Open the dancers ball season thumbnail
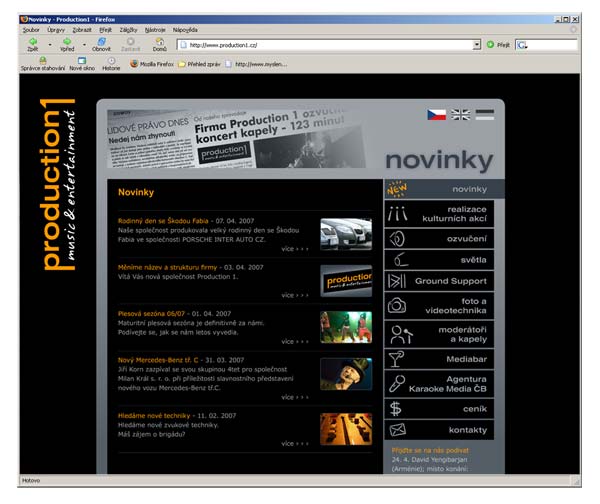The image size is (600, 504). (x=346, y=327)
